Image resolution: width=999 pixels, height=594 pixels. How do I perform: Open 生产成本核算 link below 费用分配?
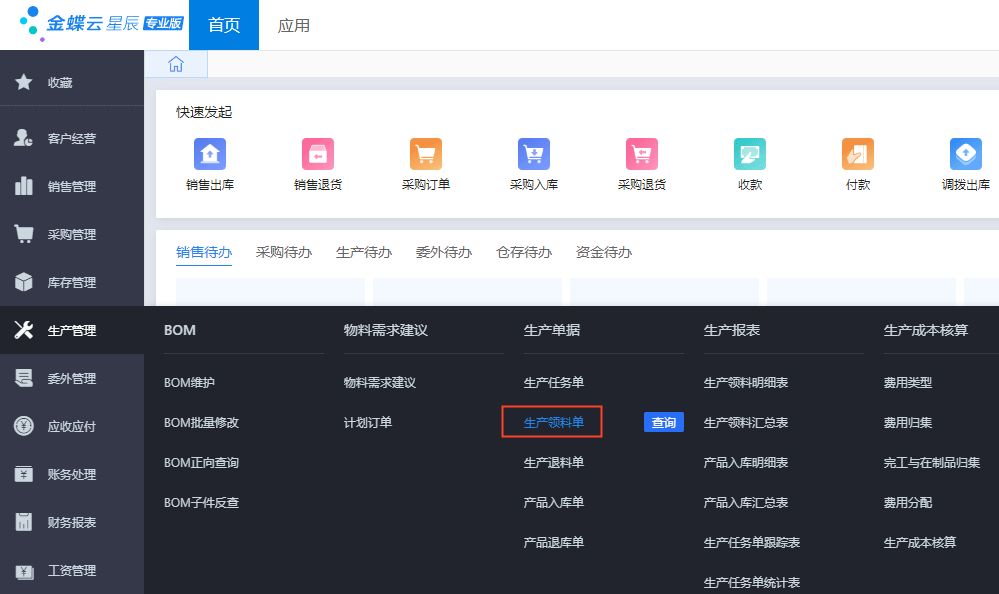919,542
